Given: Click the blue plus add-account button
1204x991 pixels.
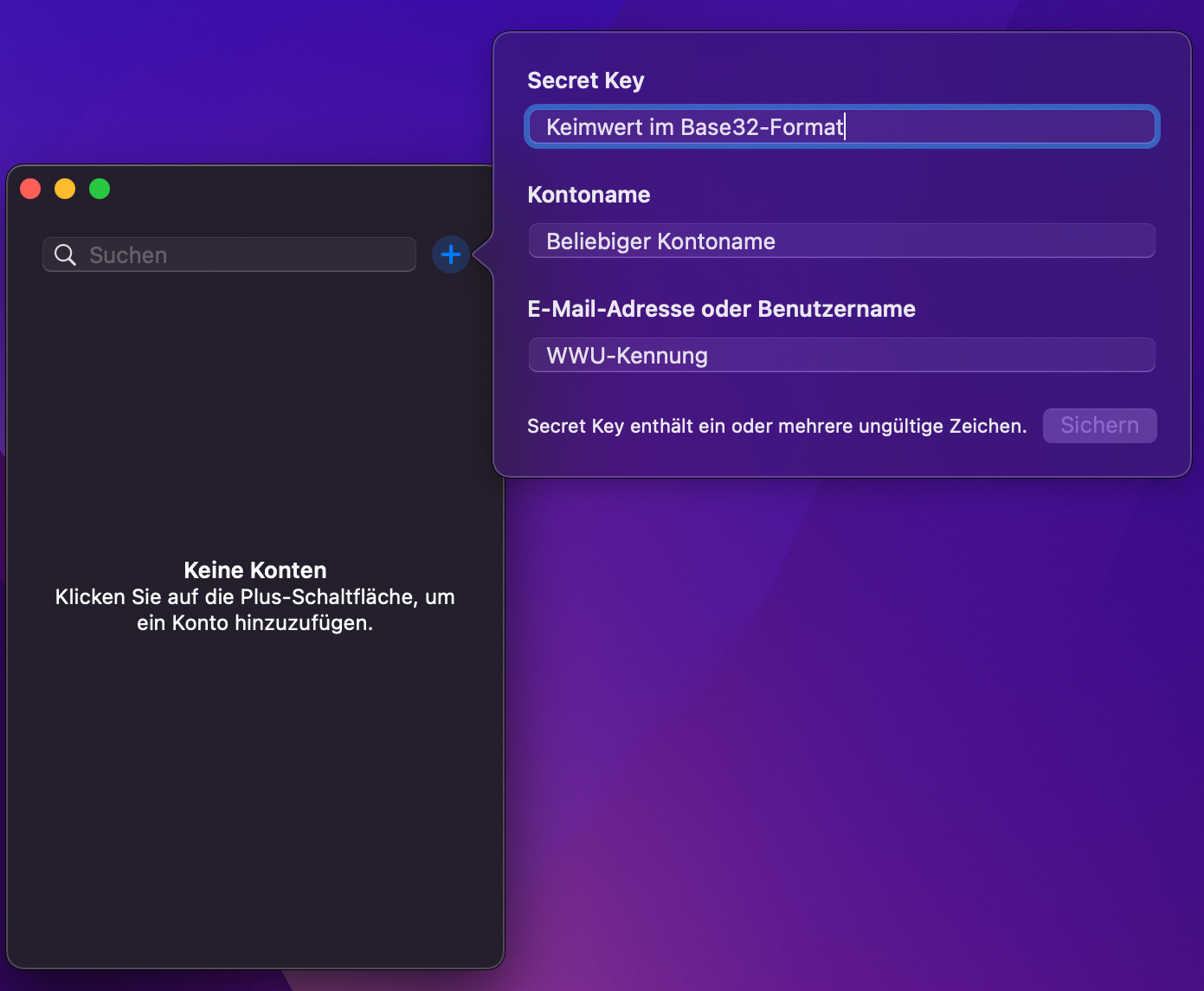Looking at the screenshot, I should [450, 254].
